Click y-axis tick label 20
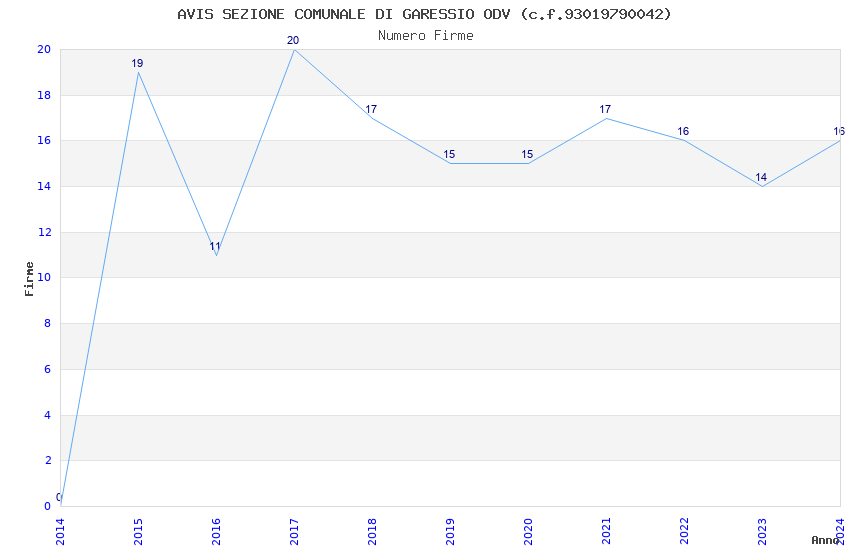Image resolution: width=850 pixels, height=550 pixels. pyautogui.click(x=44, y=49)
